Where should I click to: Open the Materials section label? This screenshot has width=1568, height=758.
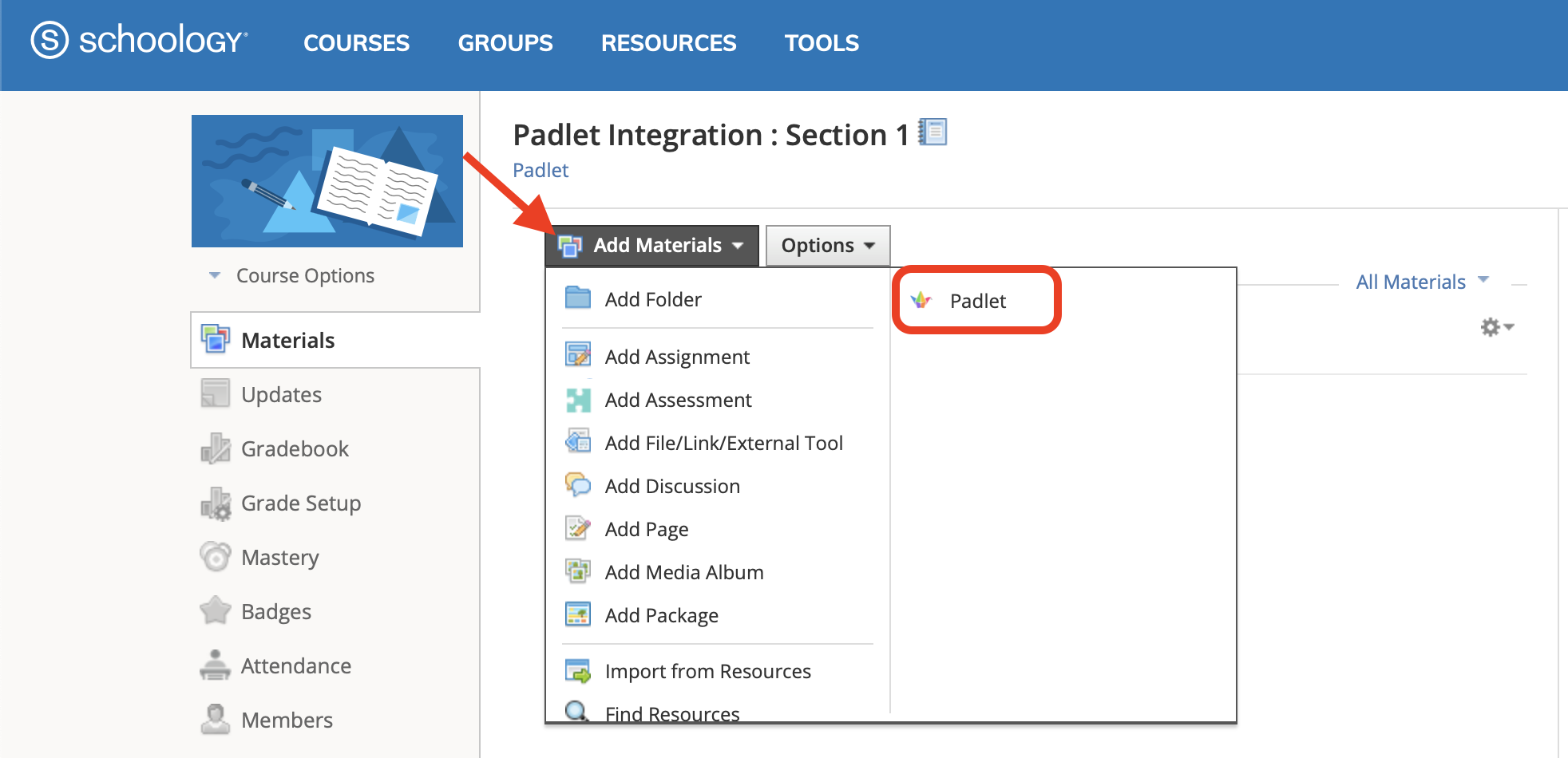288,341
